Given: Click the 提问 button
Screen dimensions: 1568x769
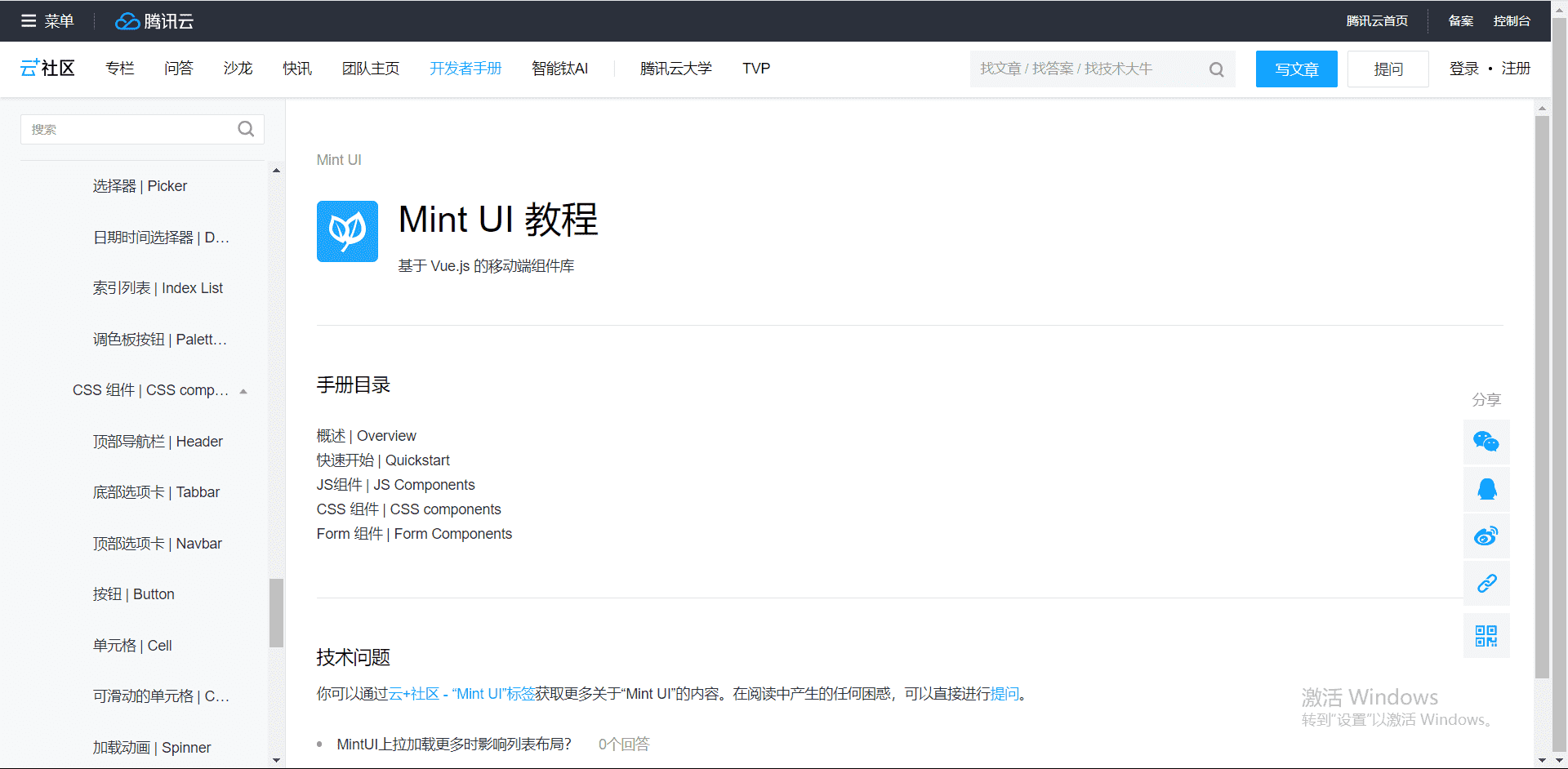Looking at the screenshot, I should [x=1388, y=69].
